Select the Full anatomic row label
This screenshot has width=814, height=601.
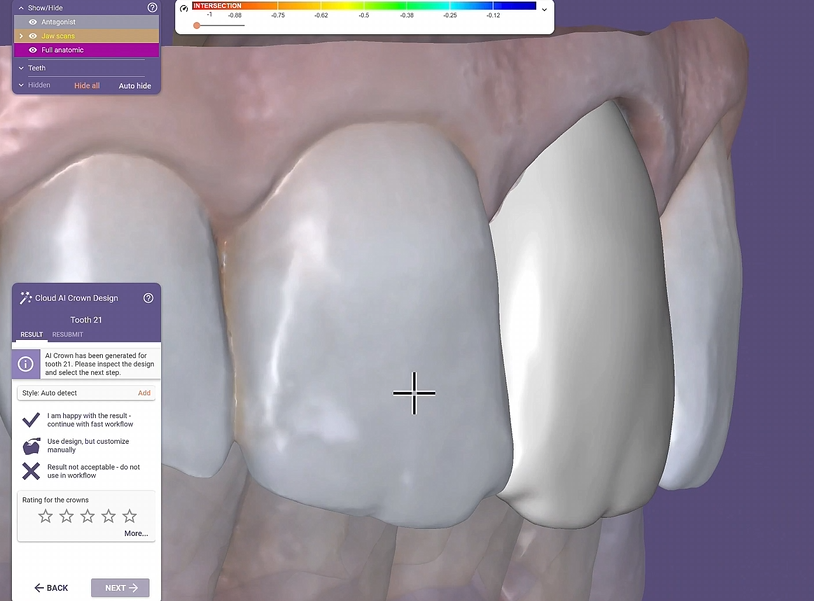(x=62, y=50)
